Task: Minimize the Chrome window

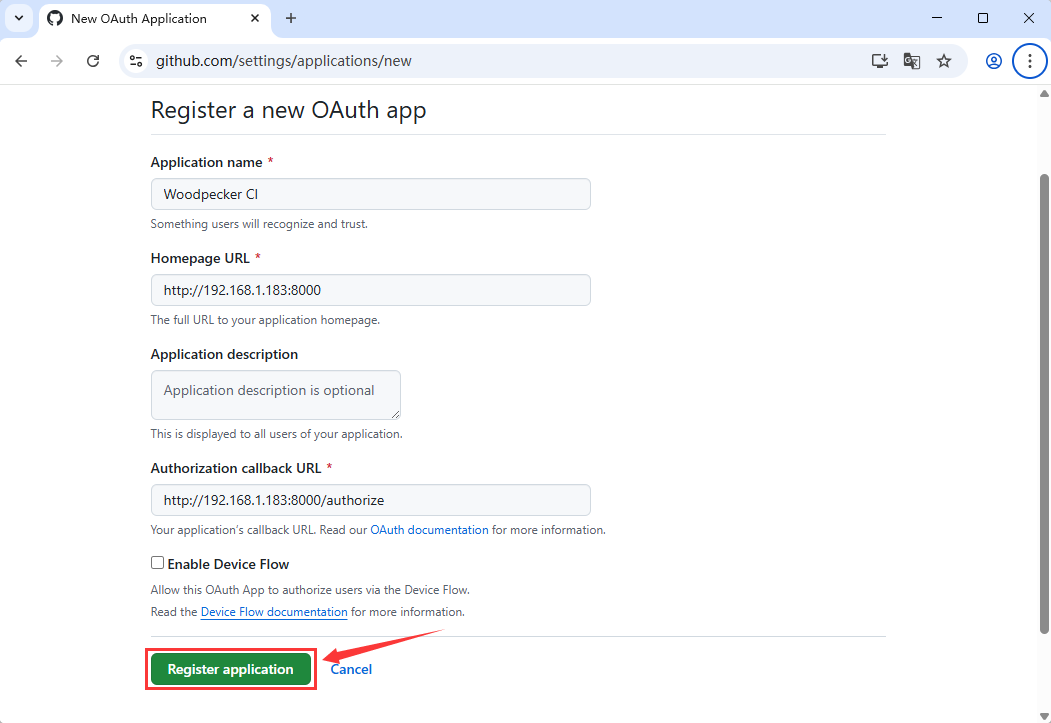Action: [x=937, y=18]
